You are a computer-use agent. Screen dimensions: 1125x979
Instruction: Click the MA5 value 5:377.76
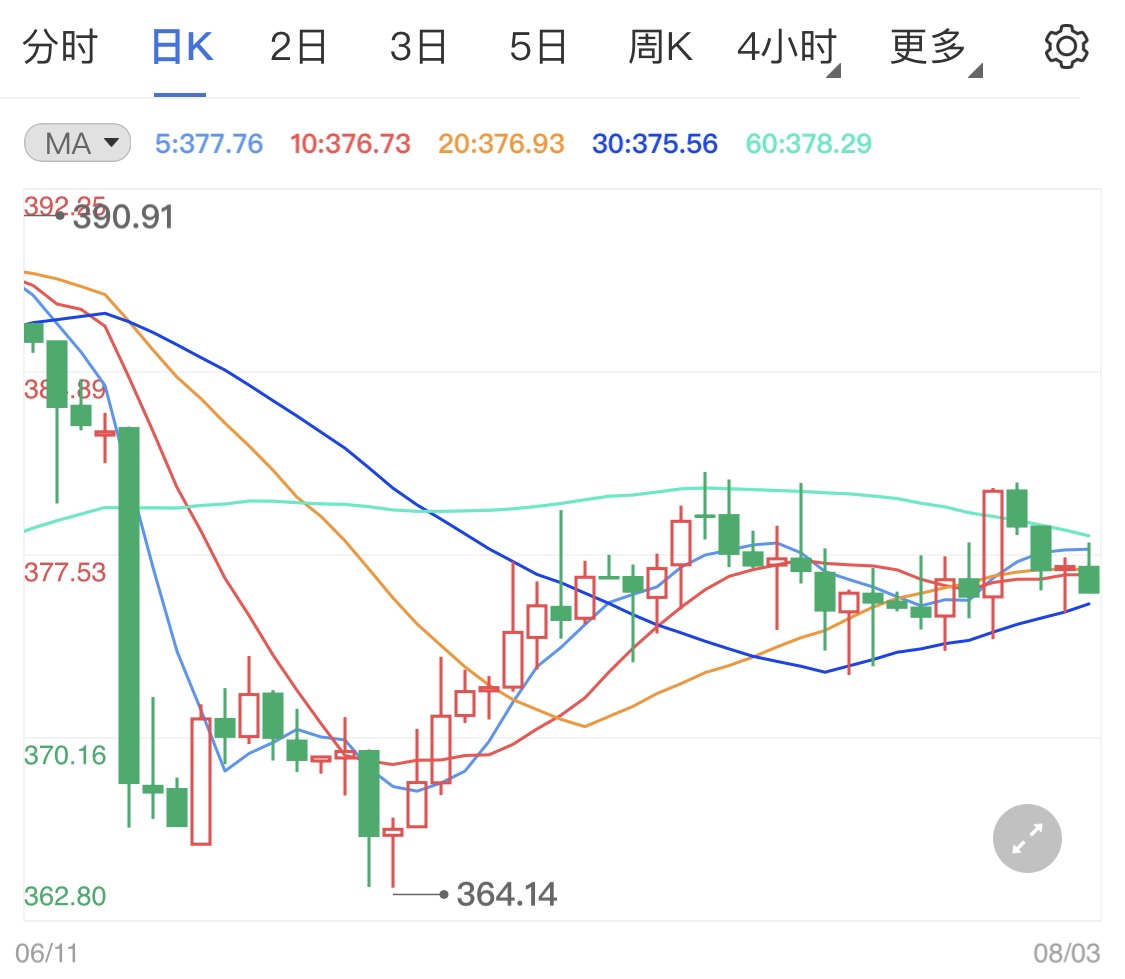click(209, 143)
